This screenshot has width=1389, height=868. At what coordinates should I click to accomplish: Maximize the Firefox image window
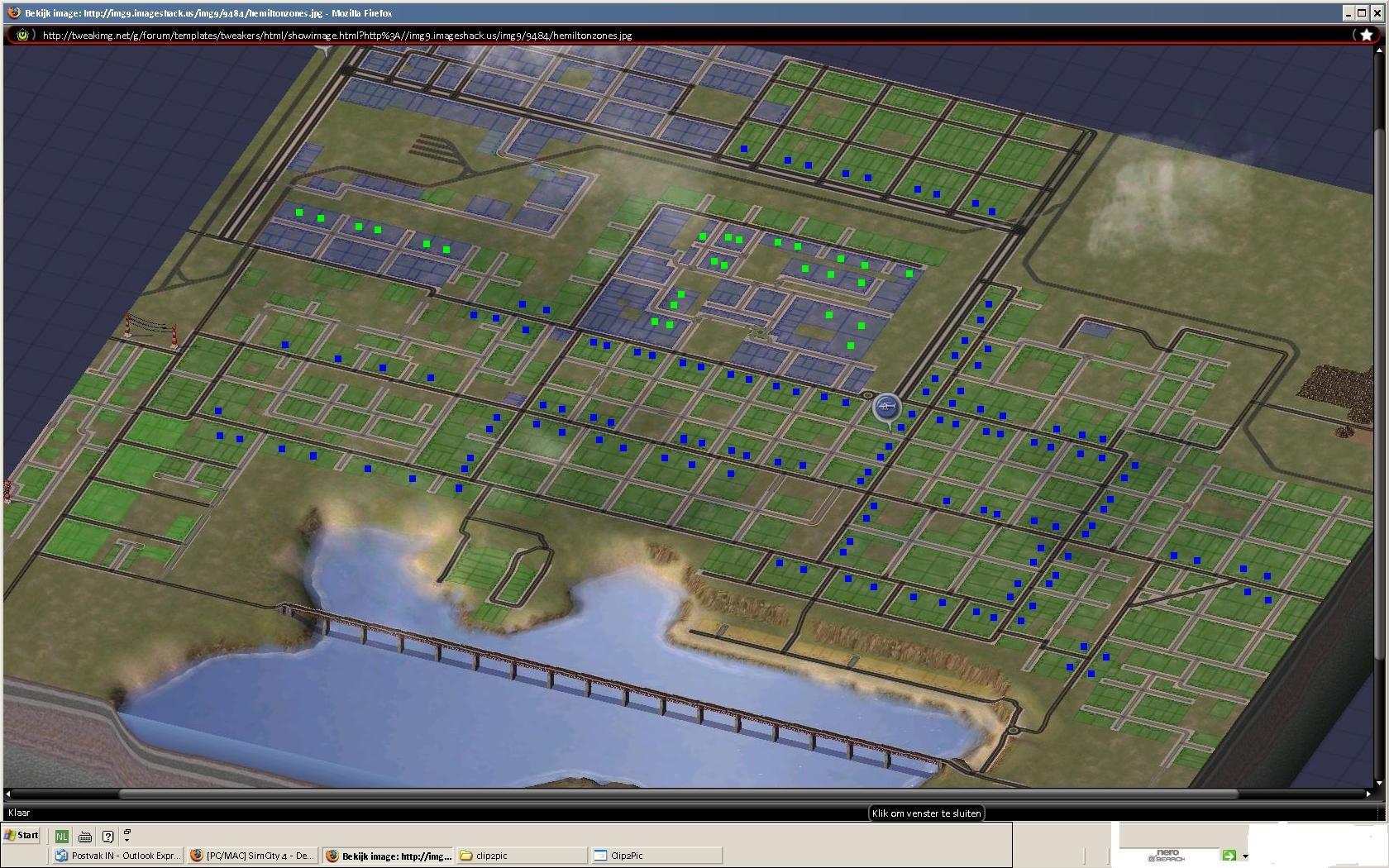point(1362,12)
